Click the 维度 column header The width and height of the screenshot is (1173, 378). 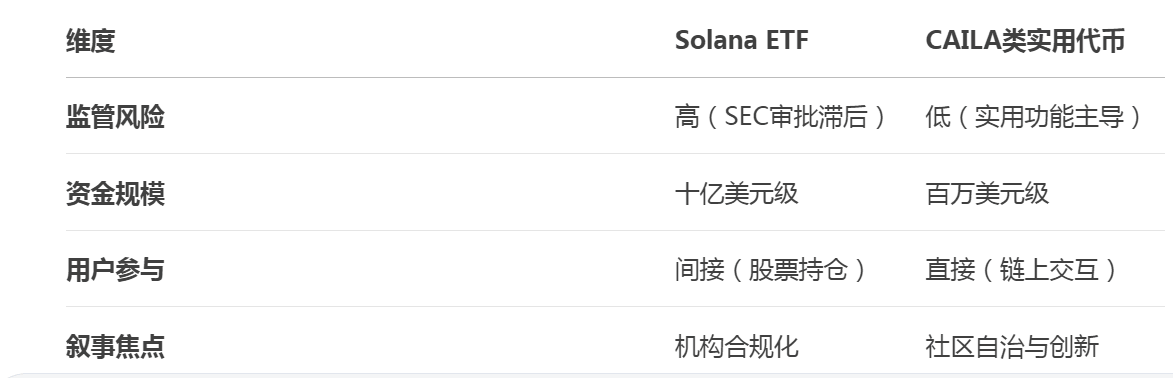91,40
